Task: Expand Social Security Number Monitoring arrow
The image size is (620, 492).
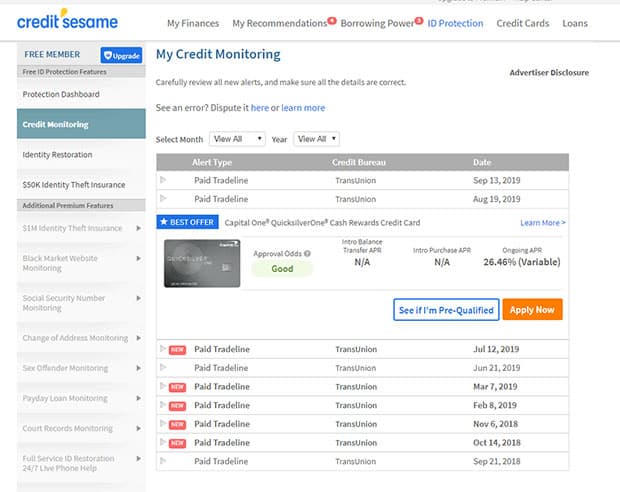Action: point(138,298)
